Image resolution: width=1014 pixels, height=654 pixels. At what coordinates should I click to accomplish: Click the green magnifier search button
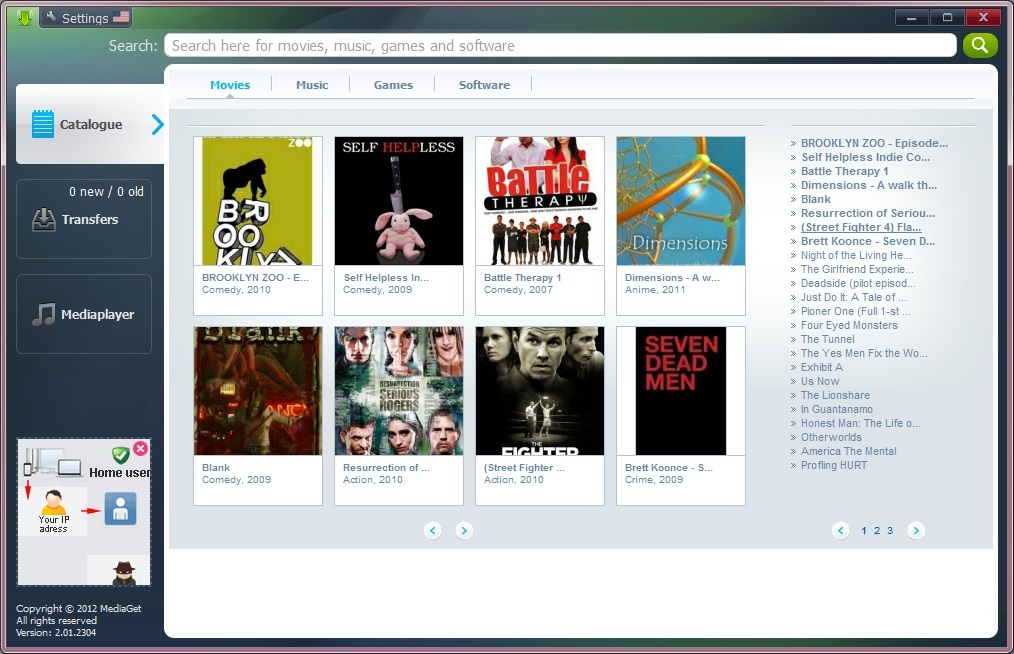pyautogui.click(x=980, y=45)
